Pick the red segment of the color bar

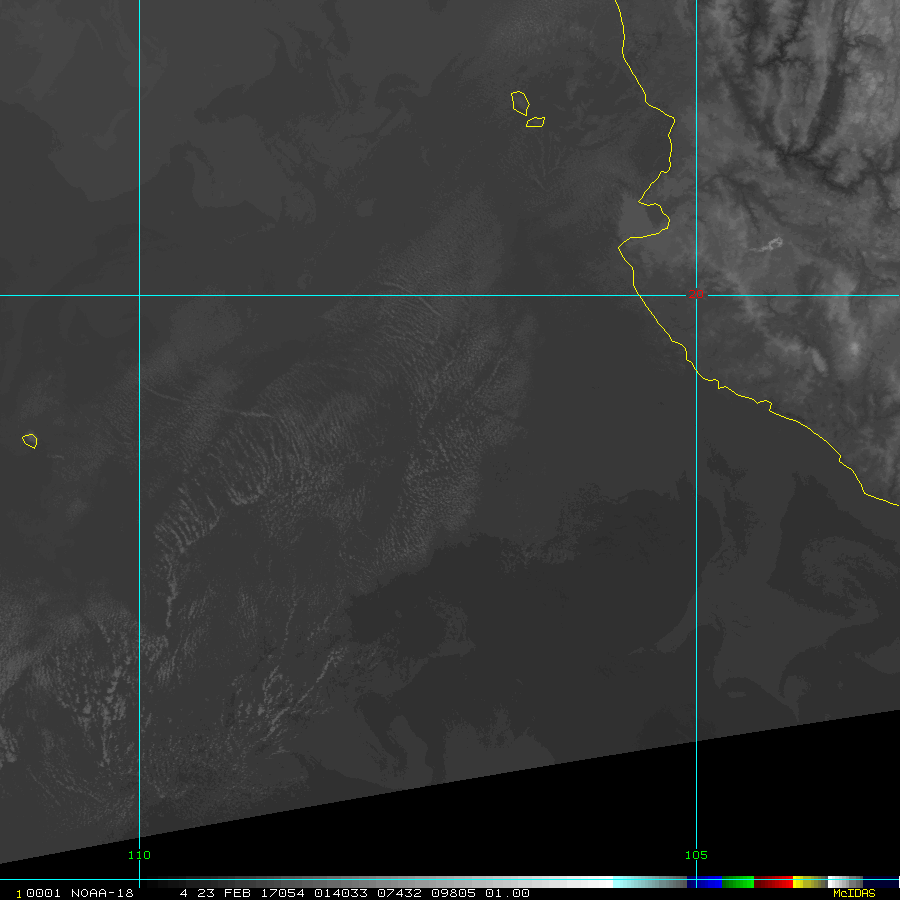click(x=772, y=882)
